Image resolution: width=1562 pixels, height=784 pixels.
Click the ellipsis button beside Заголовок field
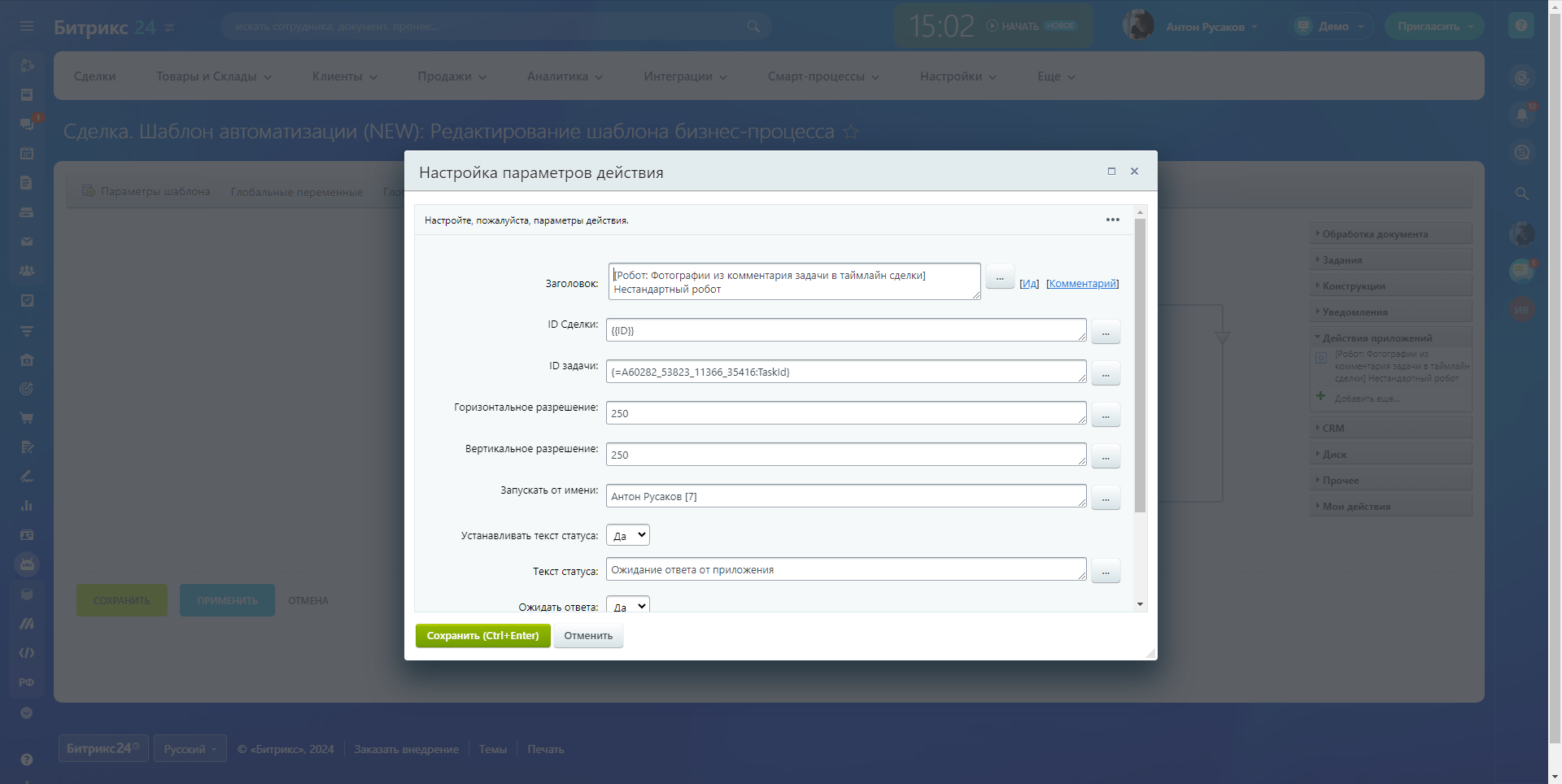point(1000,277)
